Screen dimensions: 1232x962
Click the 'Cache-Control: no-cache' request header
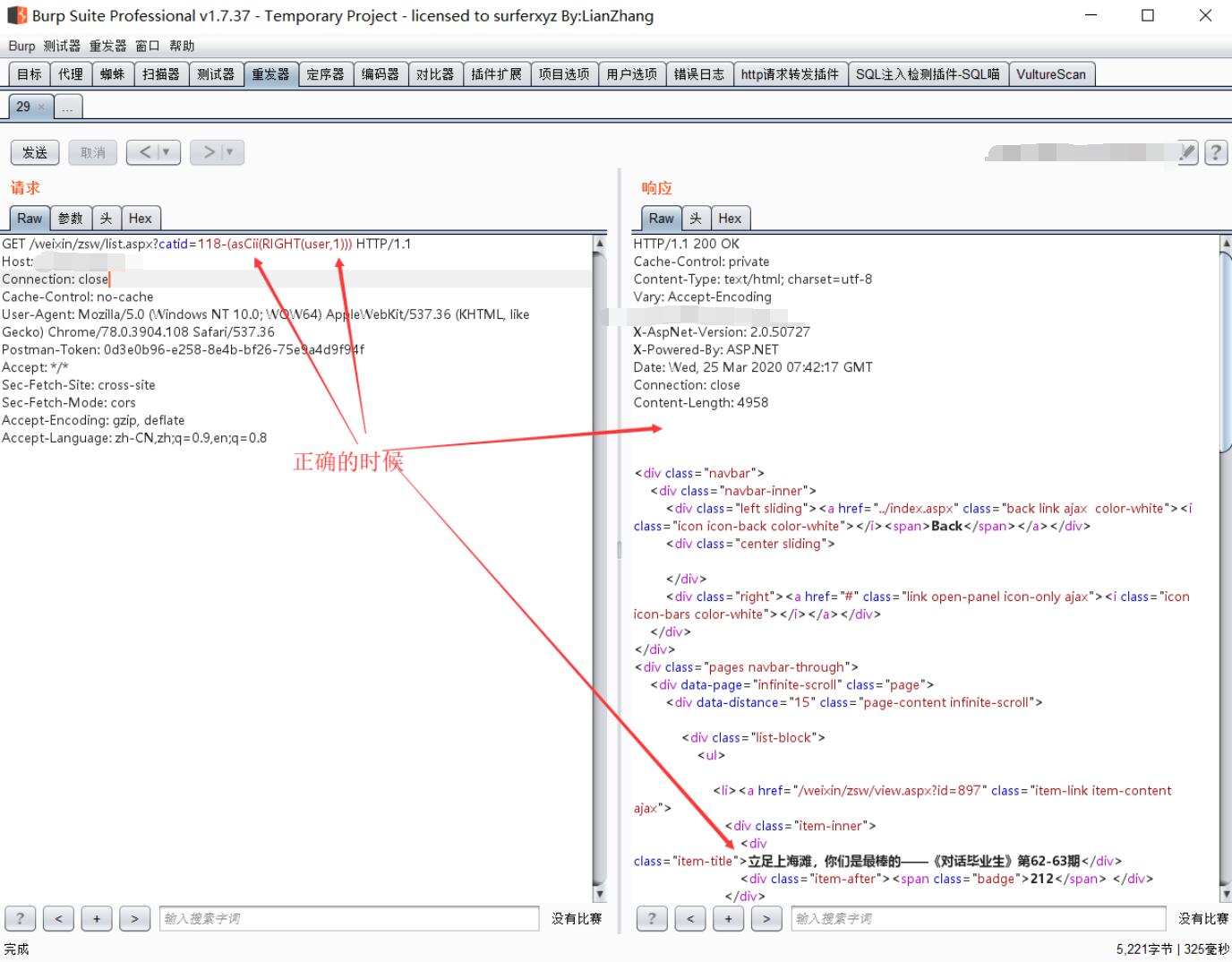[78, 296]
